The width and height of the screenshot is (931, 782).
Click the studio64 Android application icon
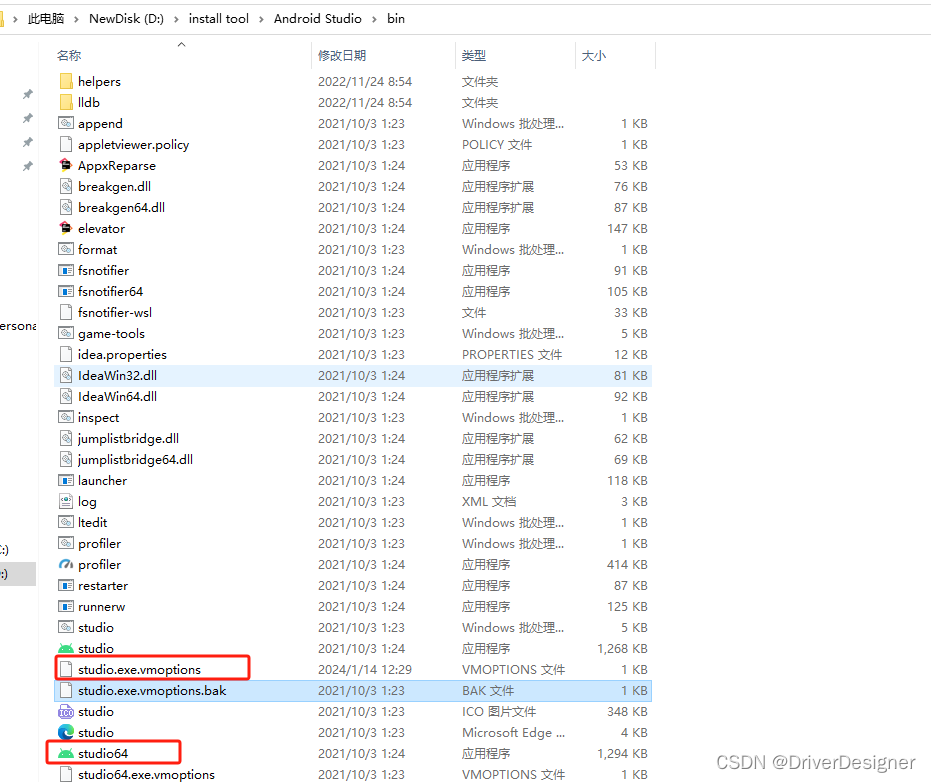pyautogui.click(x=66, y=753)
